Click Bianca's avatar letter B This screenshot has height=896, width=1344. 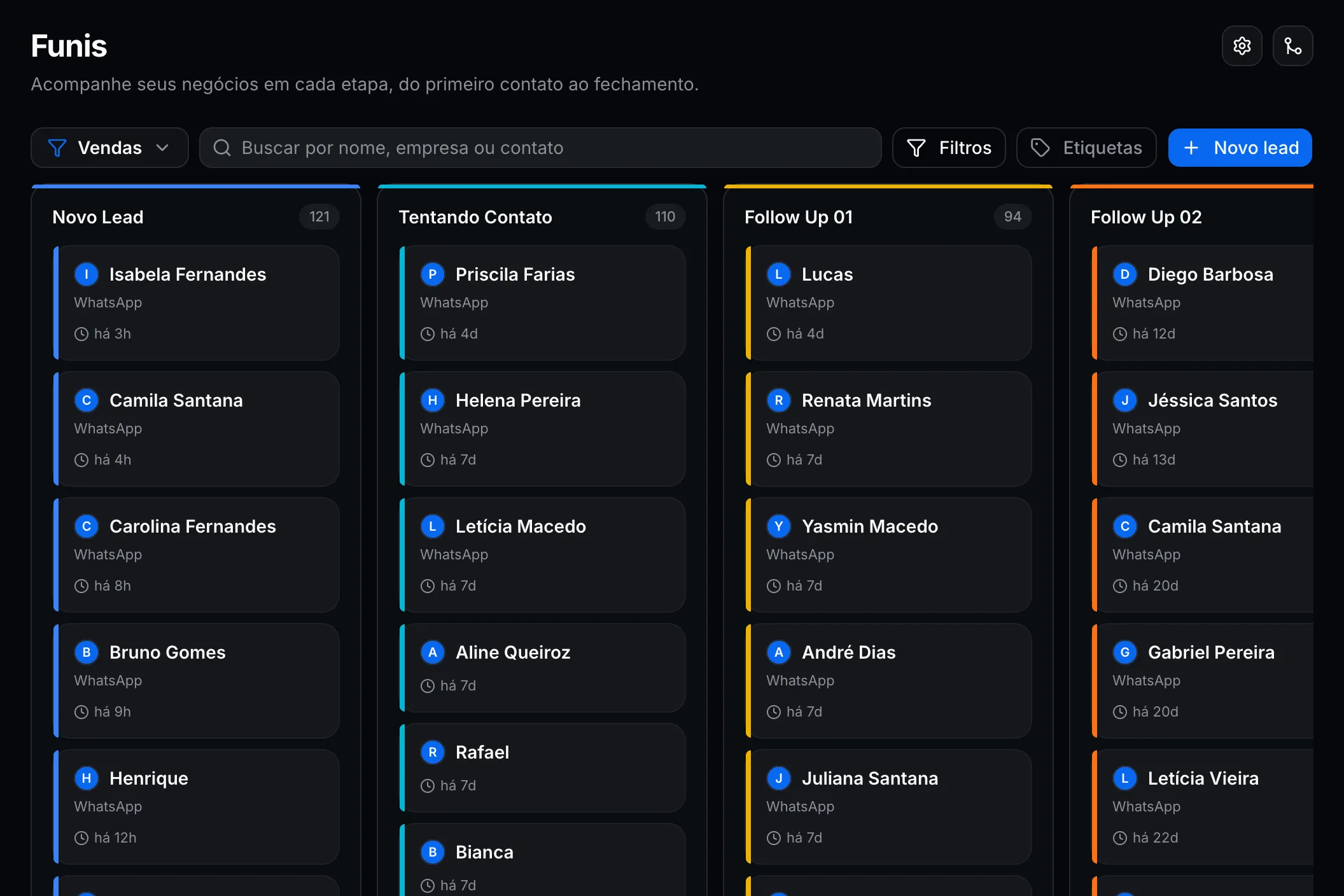click(x=433, y=852)
